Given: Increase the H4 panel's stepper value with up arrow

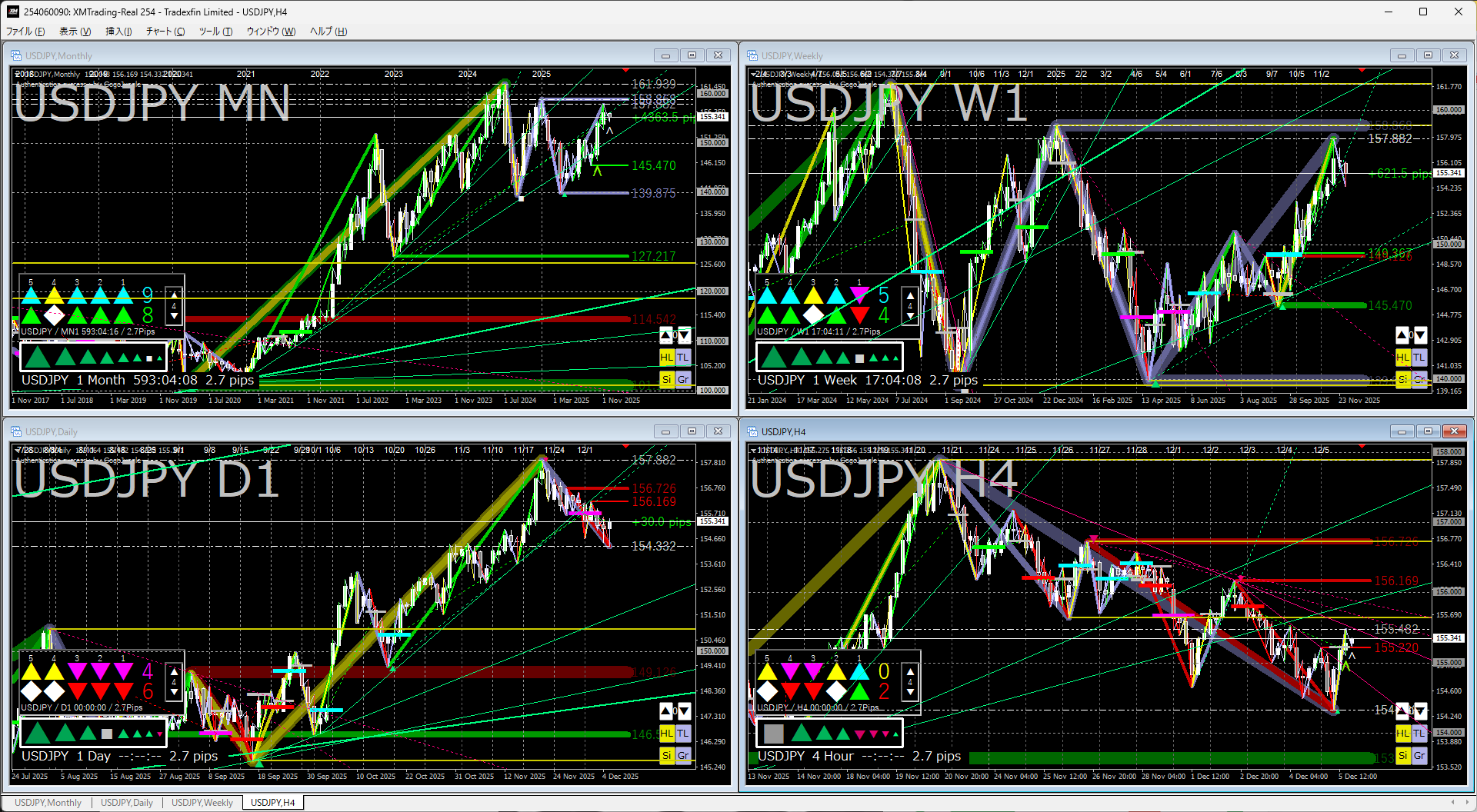Looking at the screenshot, I should click(x=910, y=671).
